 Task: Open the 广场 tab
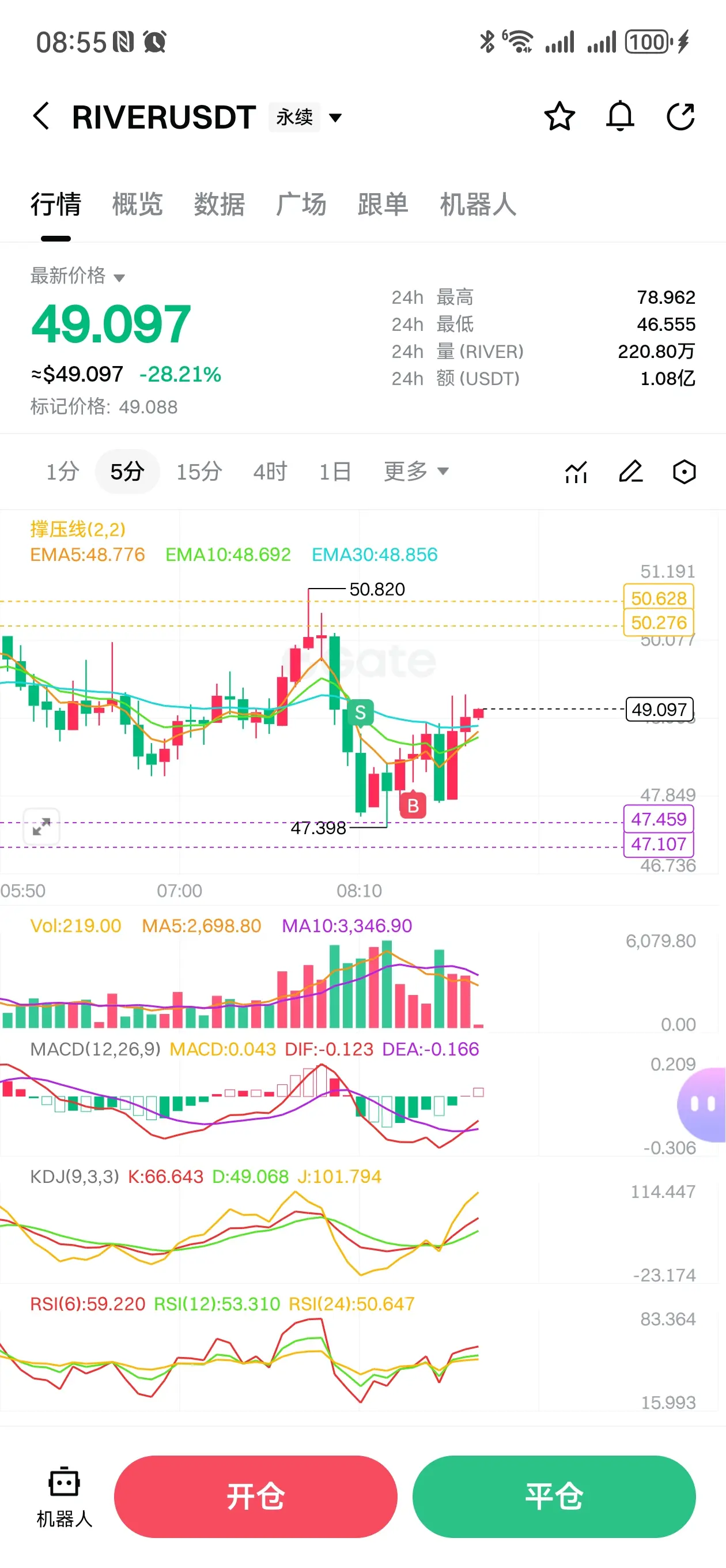301,204
